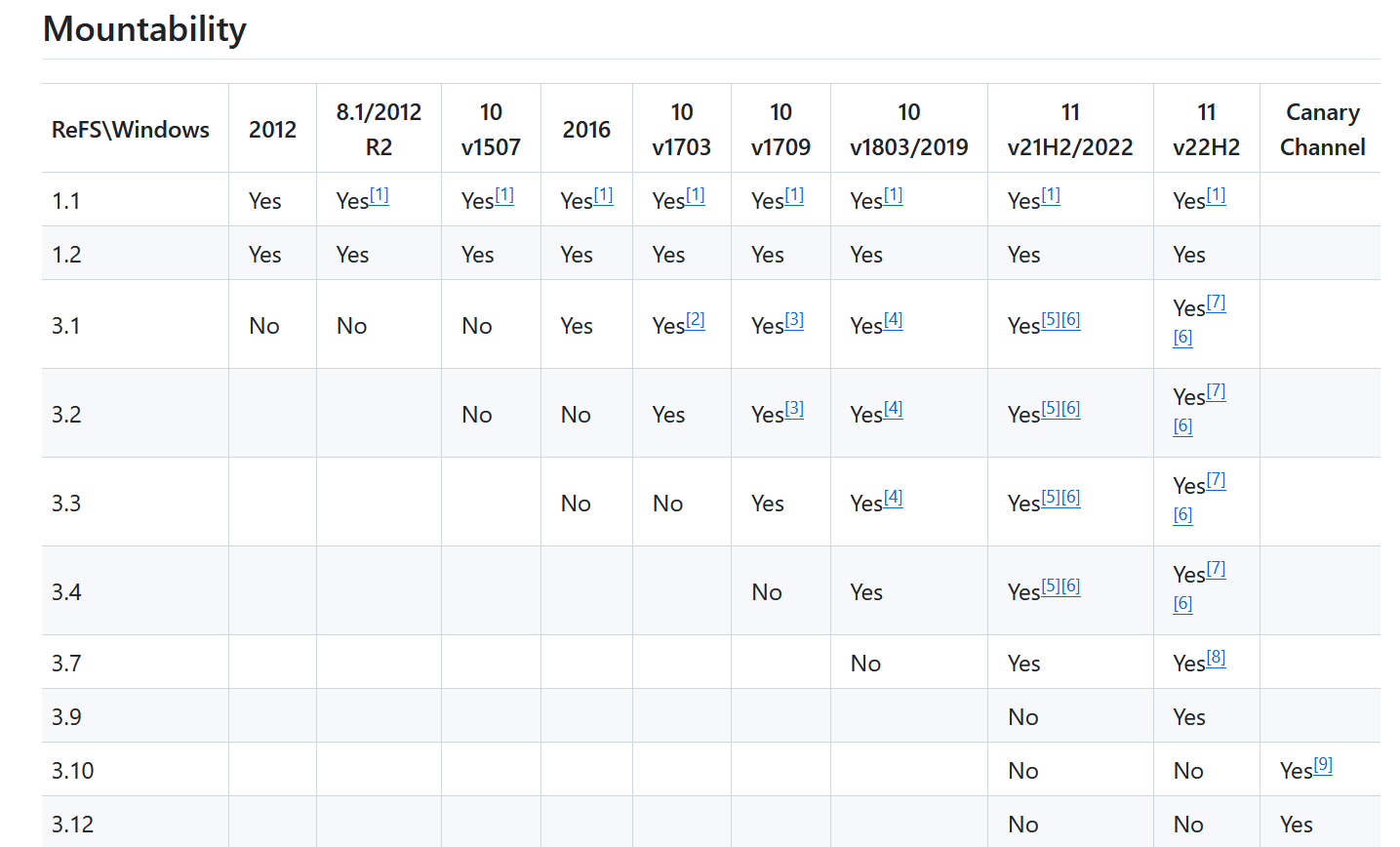Open footnote [1] in the 8.1/2012 R2 column

click(x=380, y=195)
